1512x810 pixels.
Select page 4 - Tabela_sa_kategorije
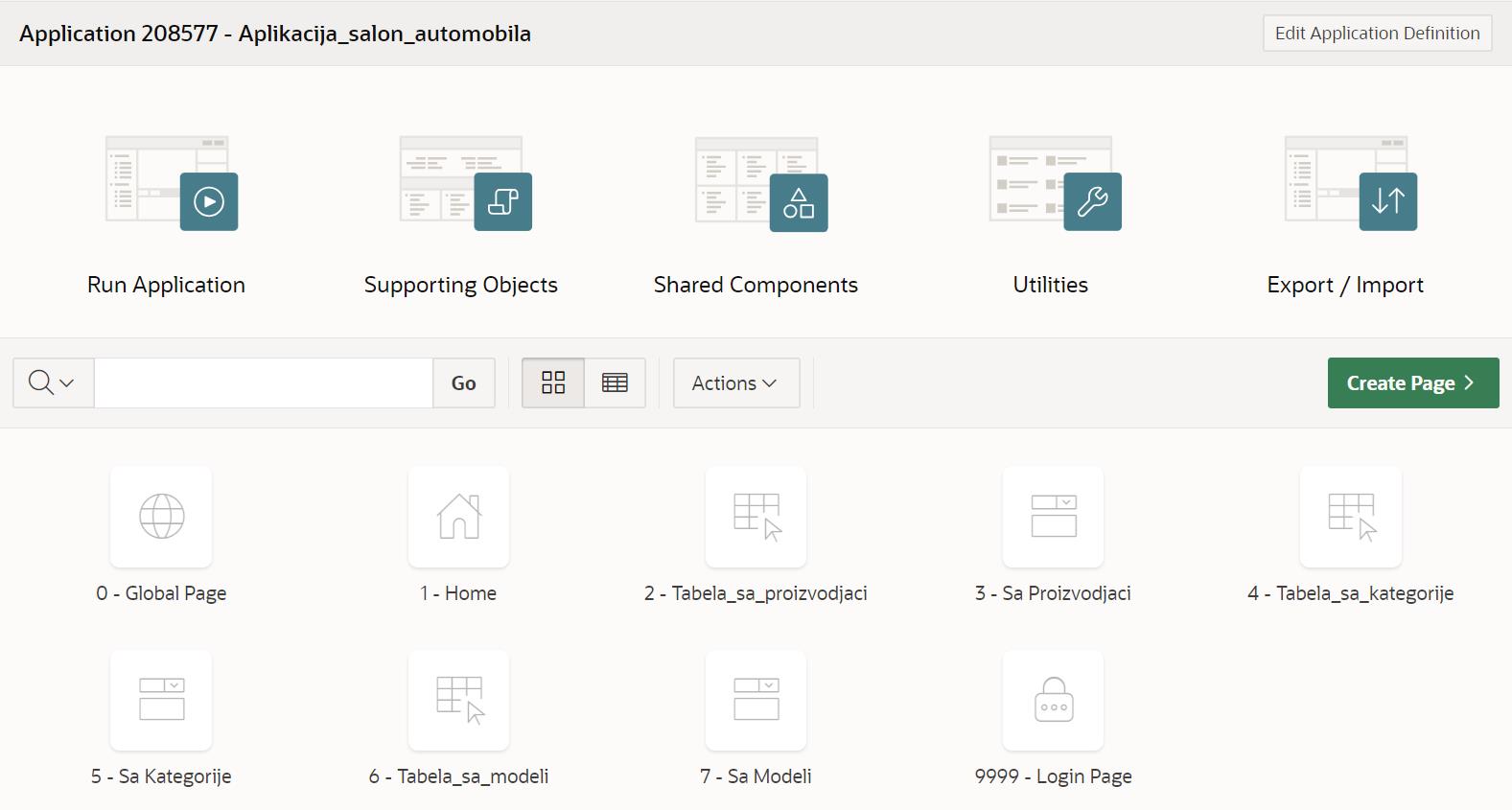point(1350,517)
